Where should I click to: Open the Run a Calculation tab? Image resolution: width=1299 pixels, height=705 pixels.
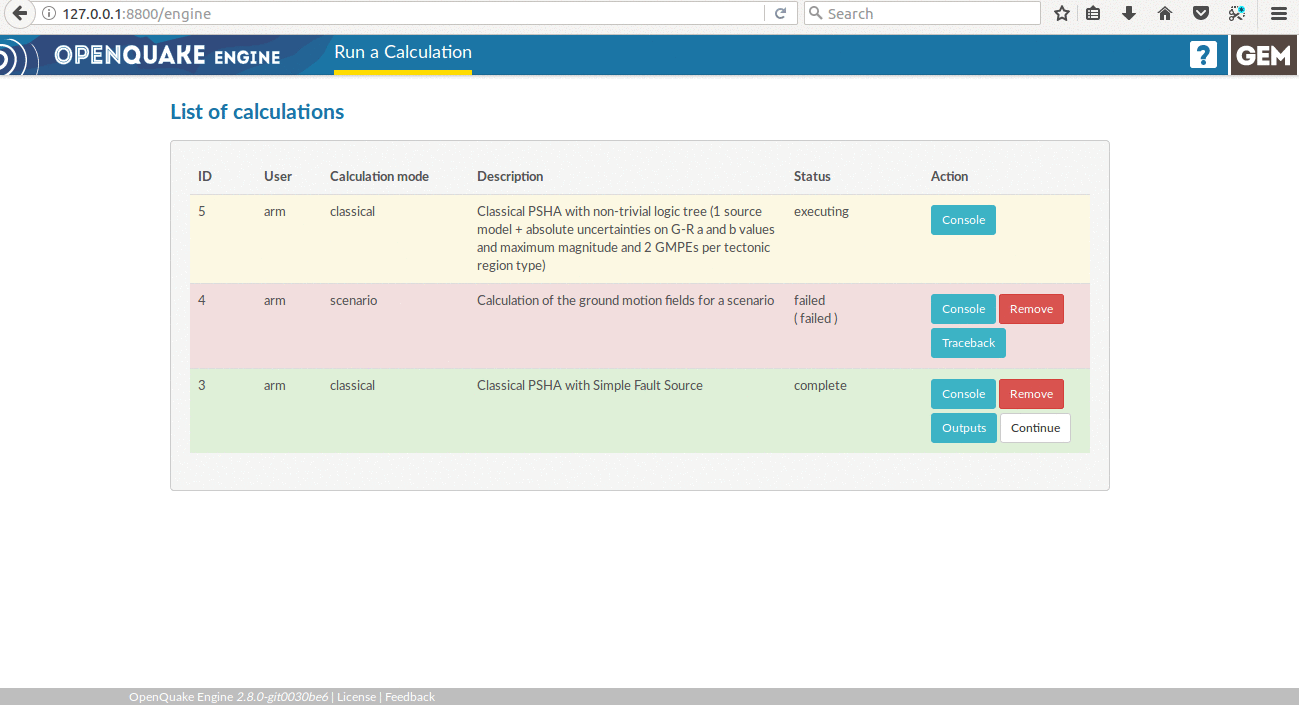403,53
